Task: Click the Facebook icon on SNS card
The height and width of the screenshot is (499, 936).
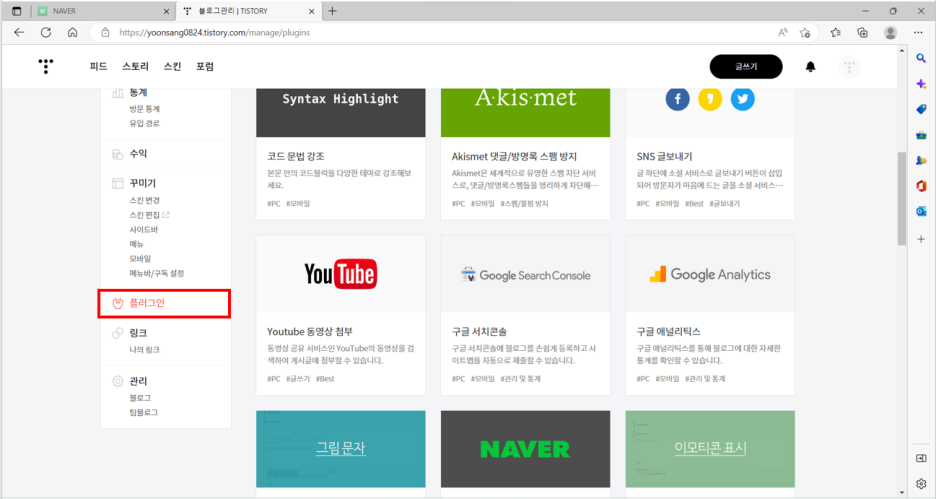Action: click(x=678, y=98)
